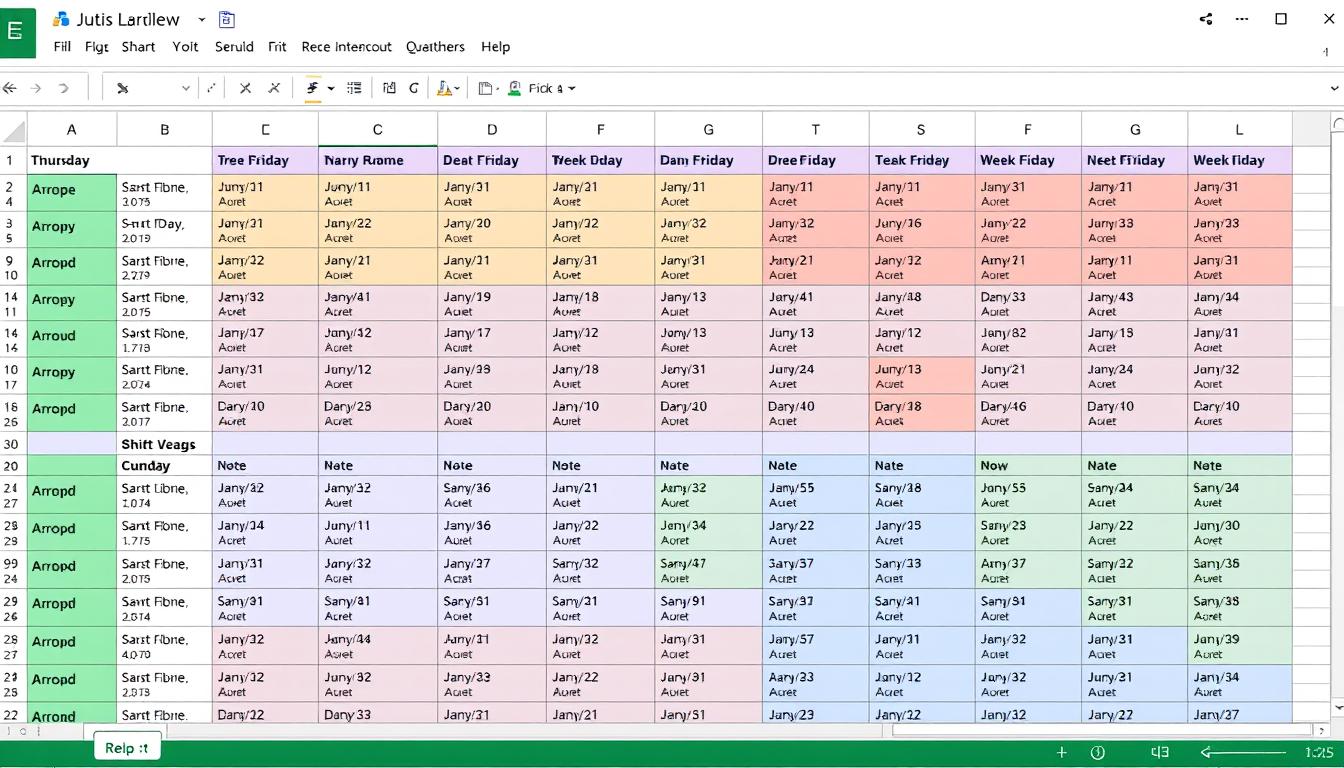Image resolution: width=1344 pixels, height=768 pixels.
Task: Click the list alignment icon in toolbar
Action: coord(354,88)
